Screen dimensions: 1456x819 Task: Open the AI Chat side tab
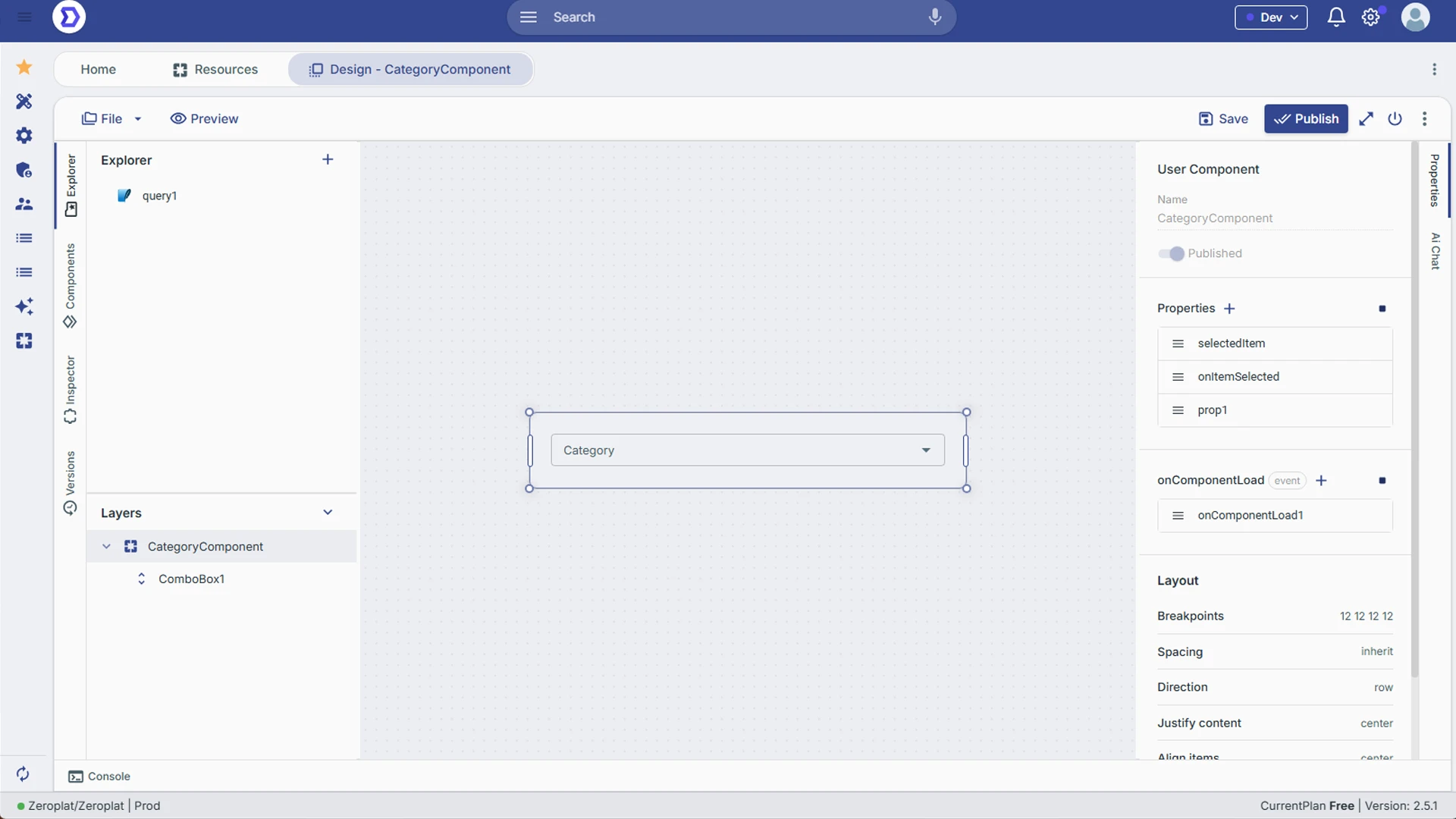click(1435, 250)
